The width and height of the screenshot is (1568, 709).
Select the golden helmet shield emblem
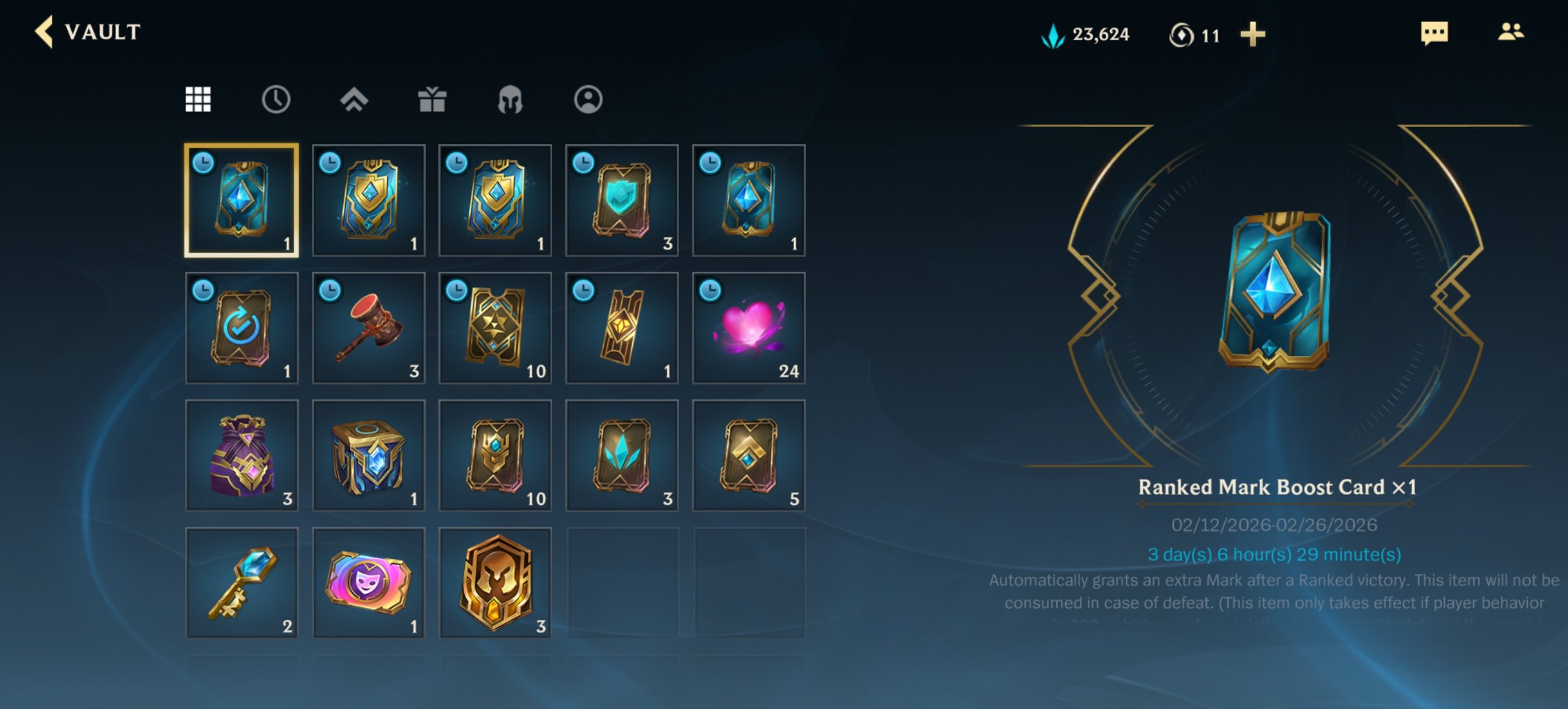pyautogui.click(x=495, y=583)
